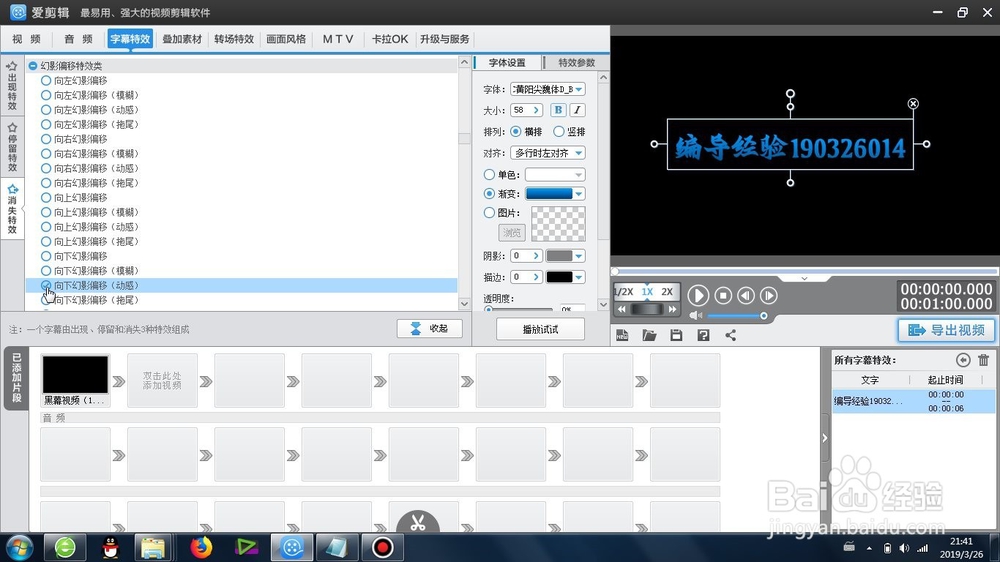This screenshot has width=1000, height=562.
Task: Create new project icon
Action: coord(622,335)
